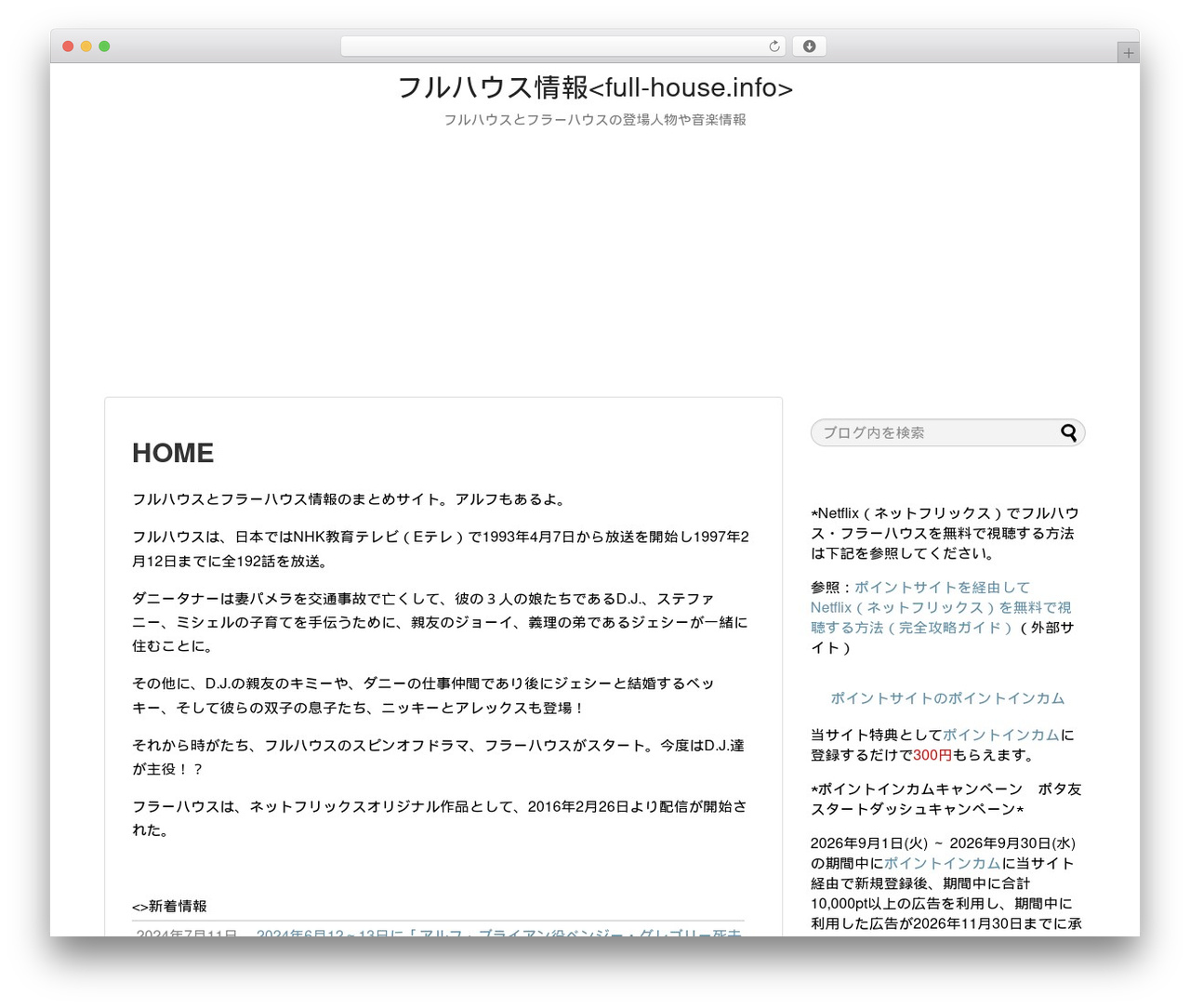Click the site tagline フルハウスとフラーハウスの登場人物や音楽情報

[595, 120]
